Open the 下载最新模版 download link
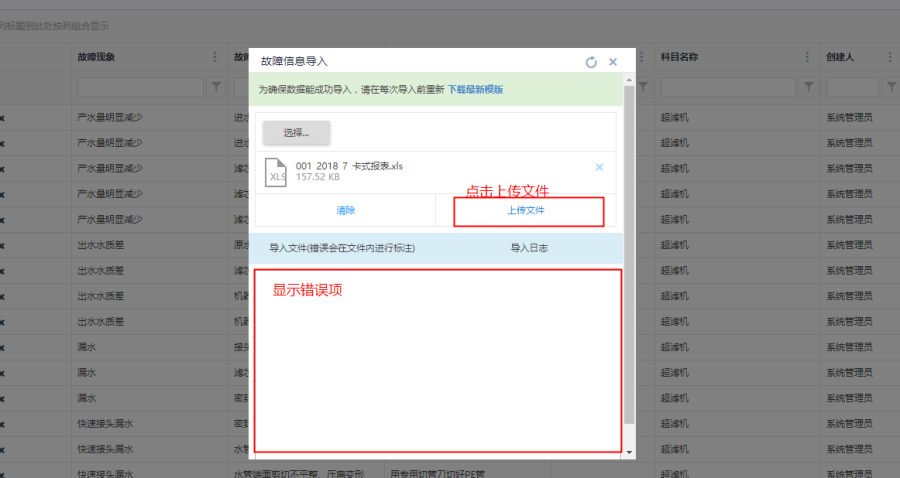 475,89
